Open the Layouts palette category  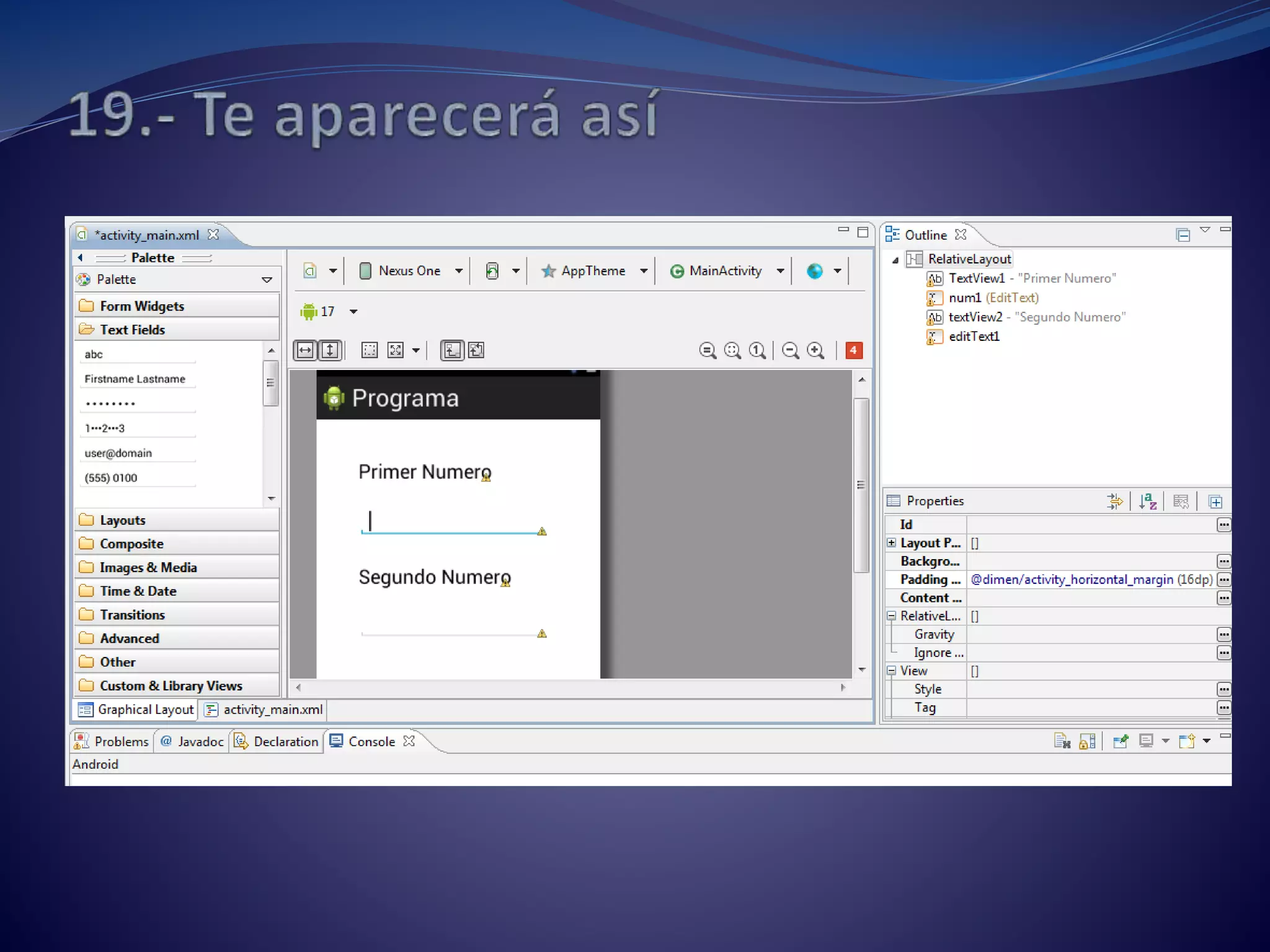(x=122, y=521)
